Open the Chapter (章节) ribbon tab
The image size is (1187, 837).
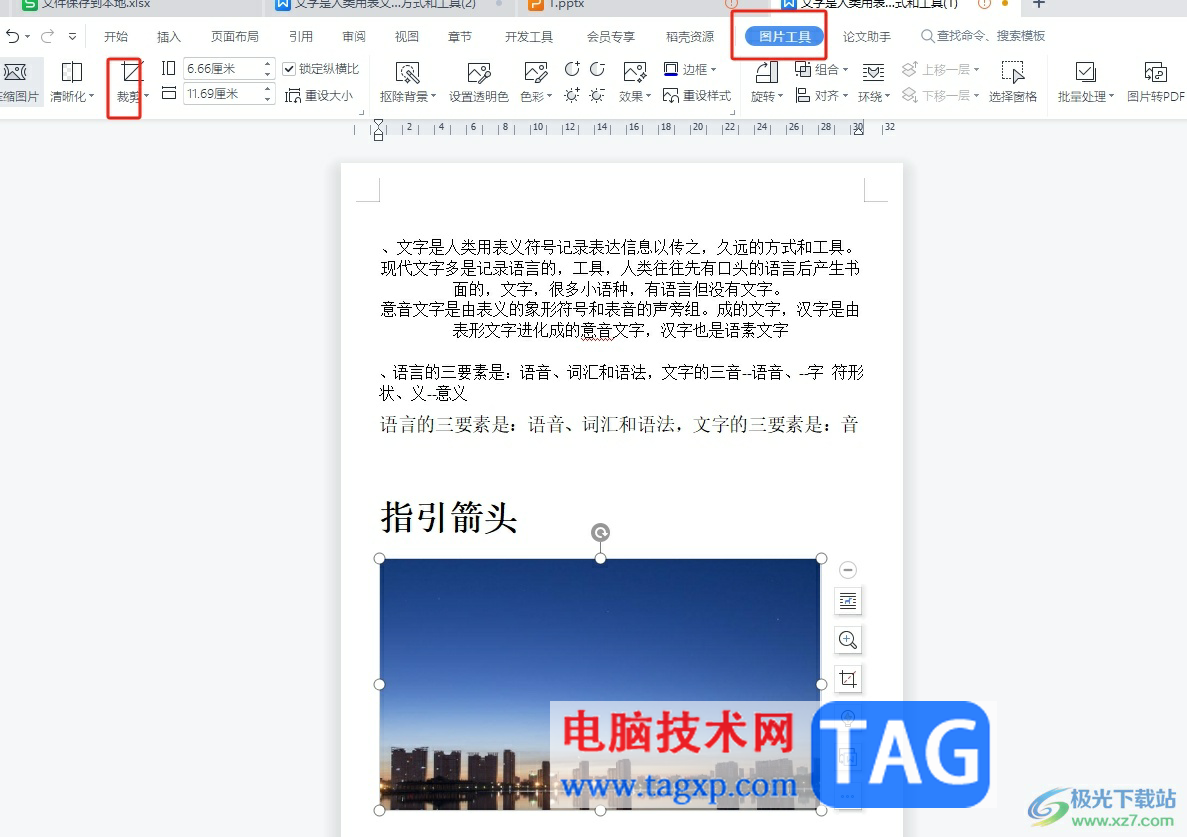[460, 36]
